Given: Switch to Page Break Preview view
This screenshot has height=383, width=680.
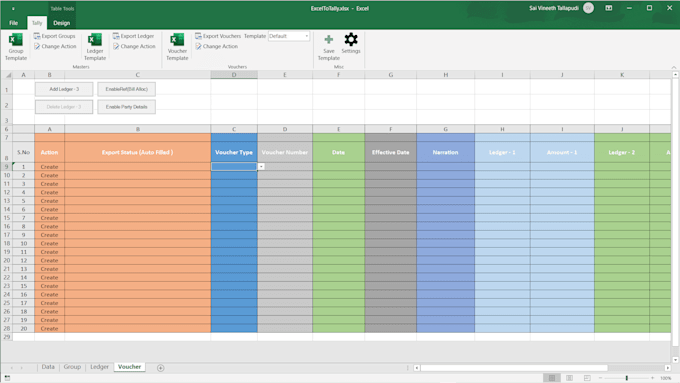Looking at the screenshot, I should point(587,378).
